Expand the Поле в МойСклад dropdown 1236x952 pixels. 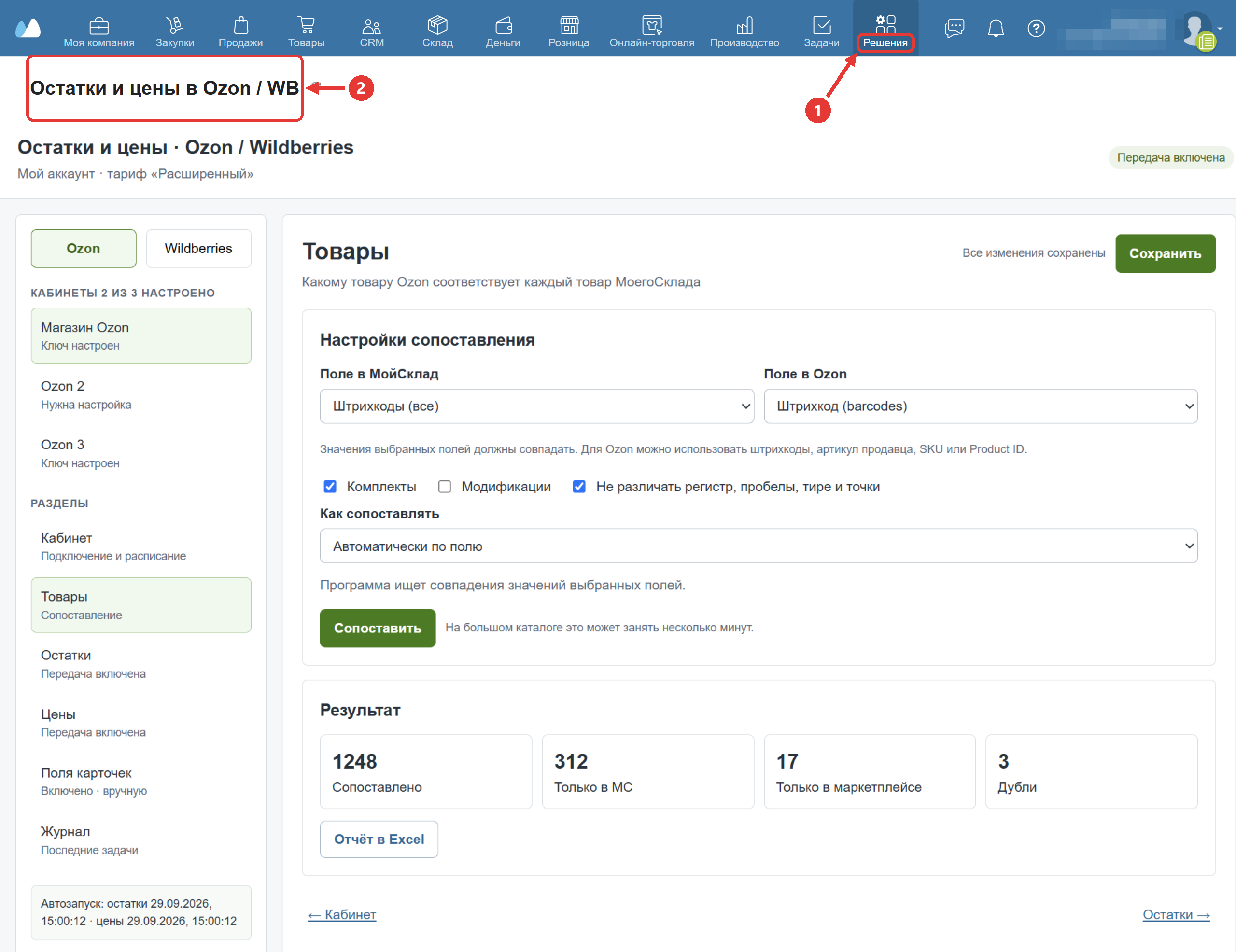pos(536,406)
